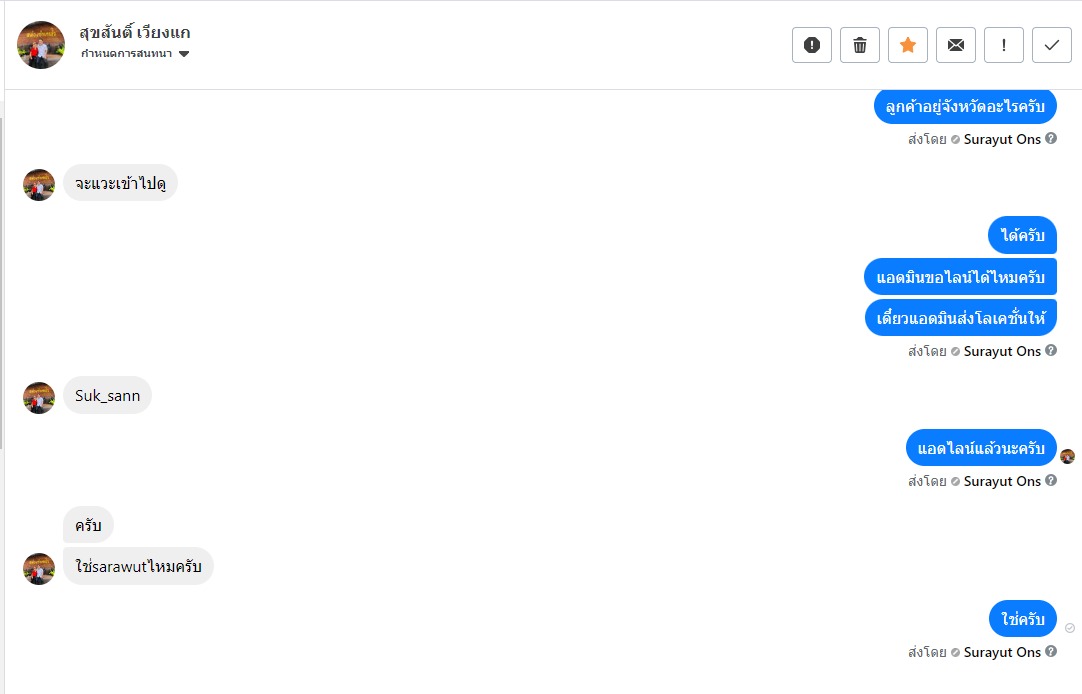Click help icon below 'แอดไลน์แล้วนะครับ' message
Viewport: 1082px width, 694px height.
coord(1051,481)
